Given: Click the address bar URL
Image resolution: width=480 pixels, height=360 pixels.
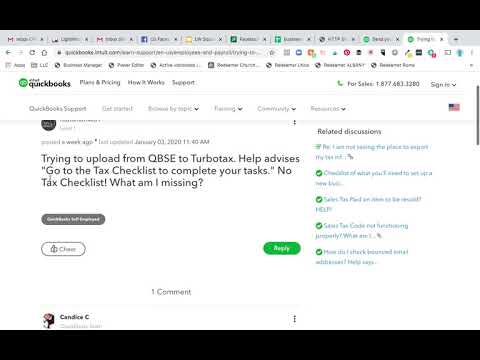Looking at the screenshot, I should pos(163,53).
